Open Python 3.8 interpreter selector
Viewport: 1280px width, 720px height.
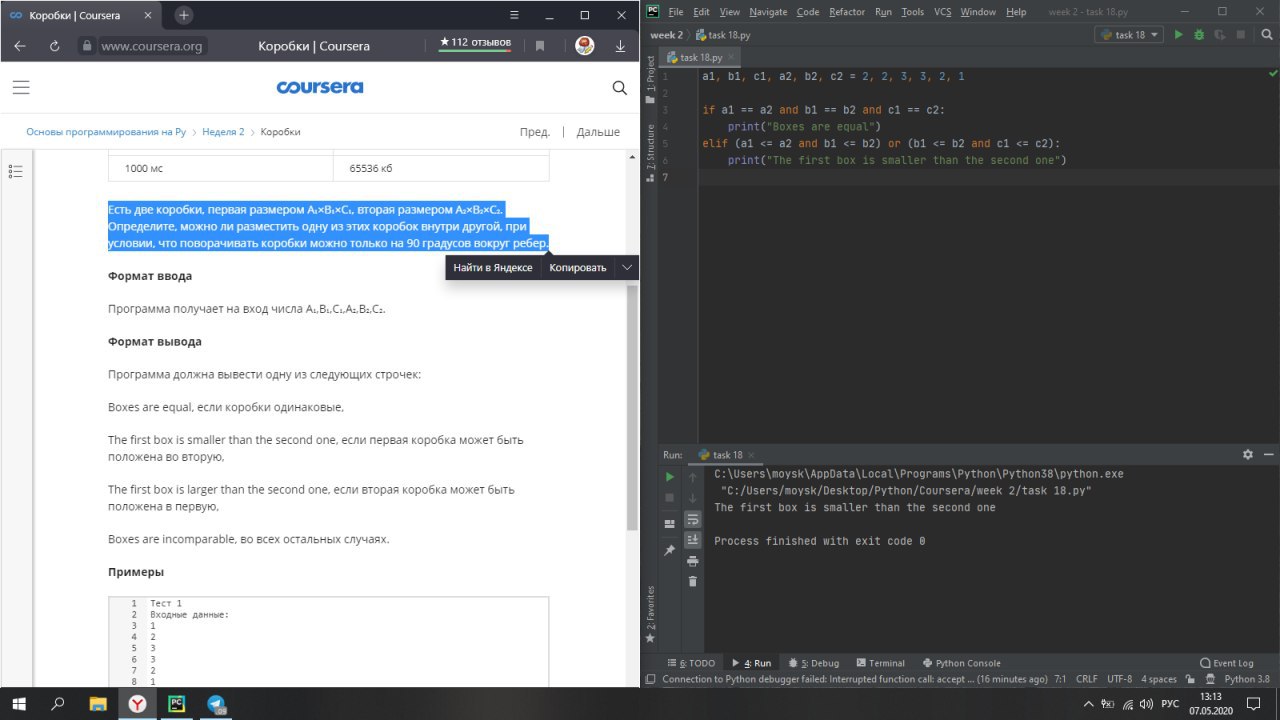(1247, 679)
